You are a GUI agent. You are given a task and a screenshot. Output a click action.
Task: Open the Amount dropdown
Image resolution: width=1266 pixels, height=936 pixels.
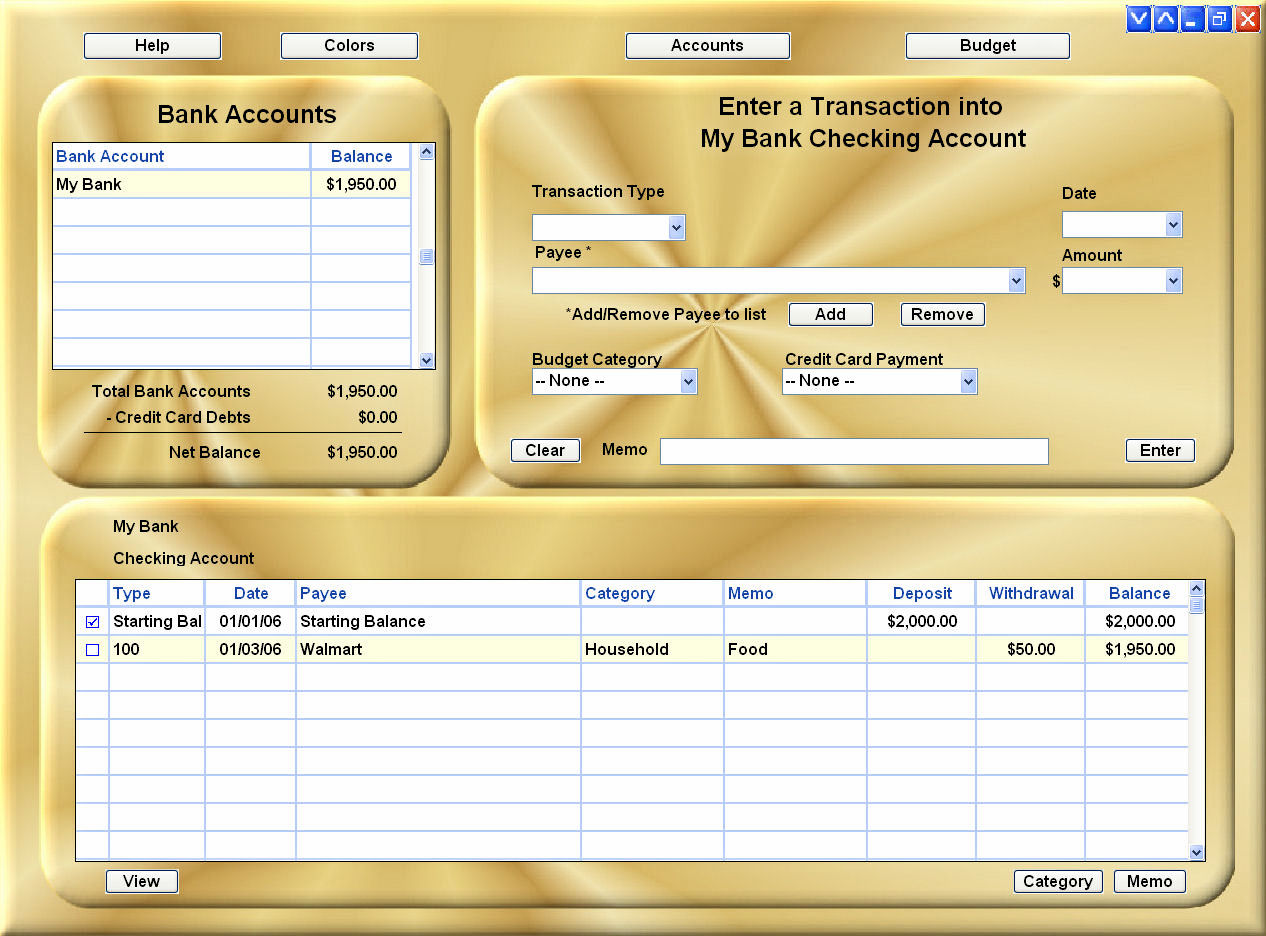(1174, 280)
